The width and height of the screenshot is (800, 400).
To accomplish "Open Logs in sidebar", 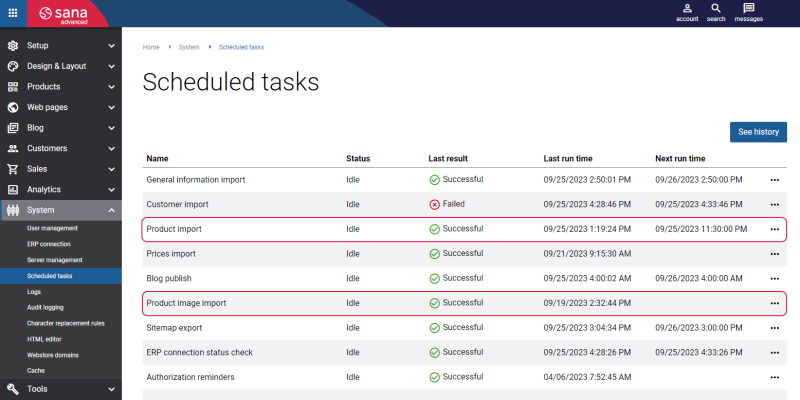I will (x=34, y=292).
